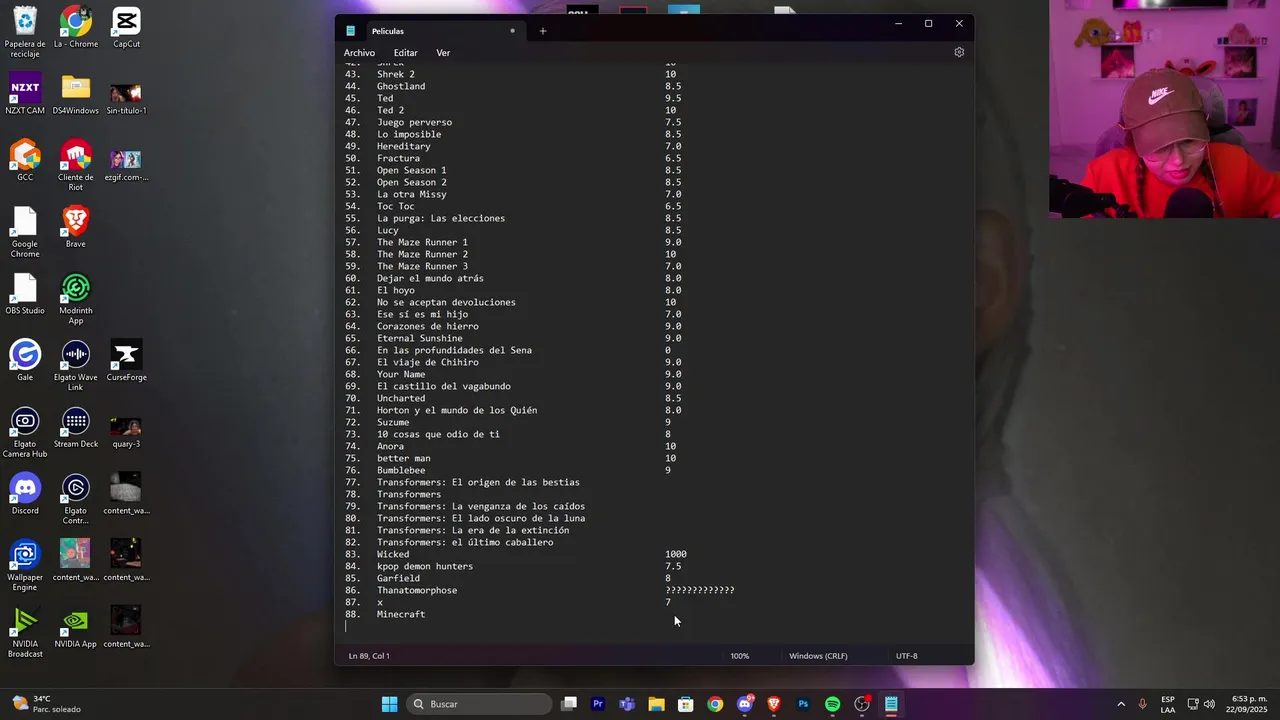Launch the Modrinth App shortcut
Image resolution: width=1280 pixels, height=720 pixels.
pyautogui.click(x=76, y=299)
